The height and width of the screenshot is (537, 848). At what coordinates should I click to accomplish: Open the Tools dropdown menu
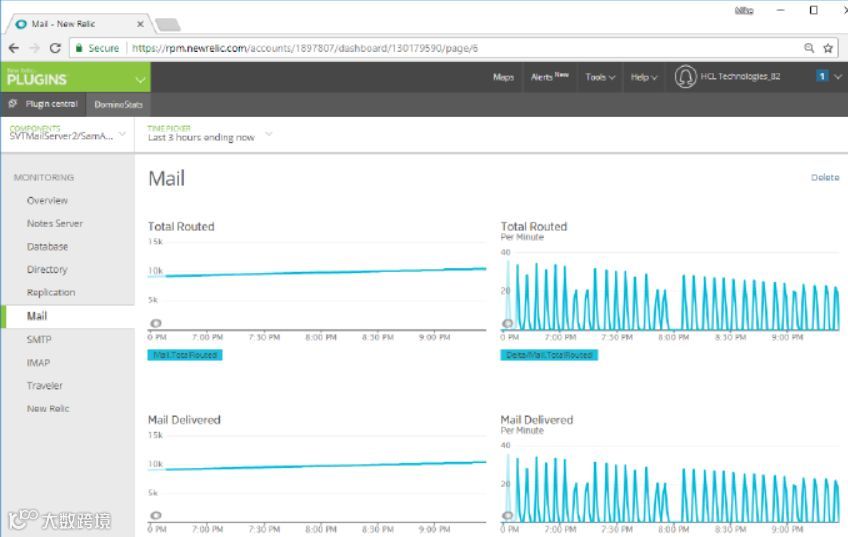[600, 77]
